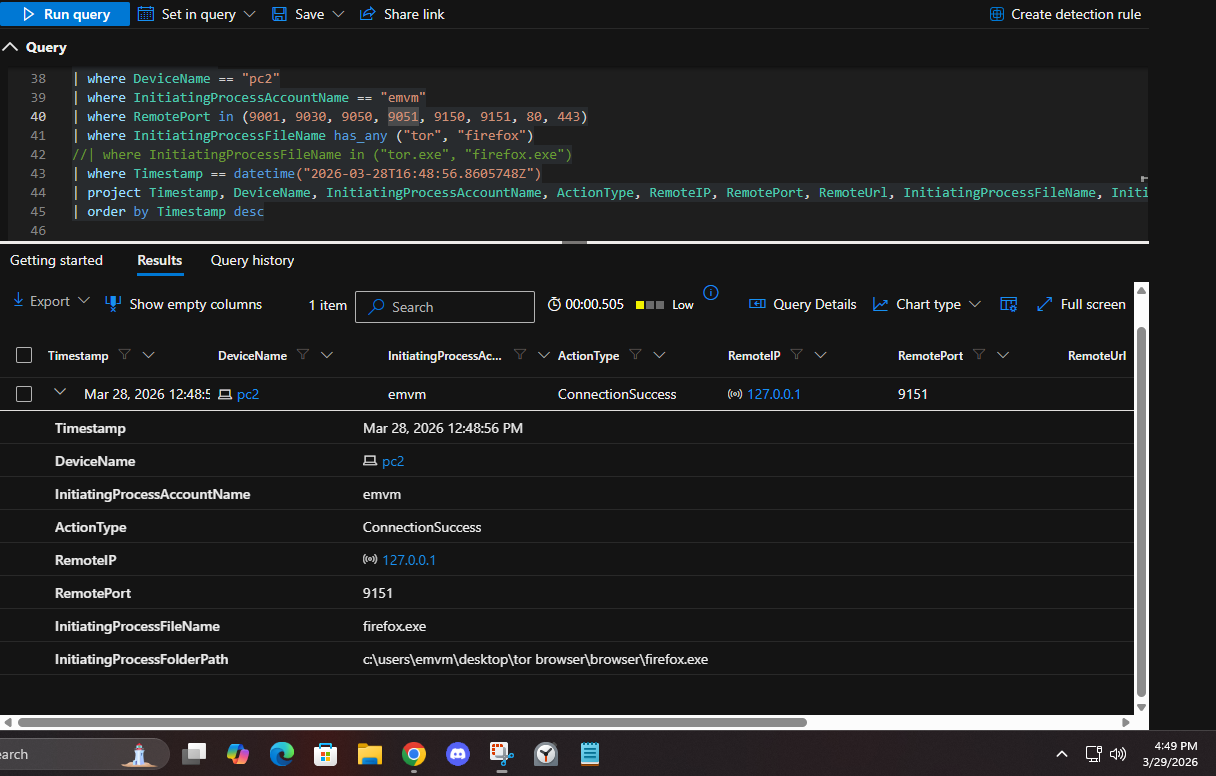The width and height of the screenshot is (1216, 776).
Task: Open the 127.0.0.1 RemoteIP link in details
Action: click(408, 560)
